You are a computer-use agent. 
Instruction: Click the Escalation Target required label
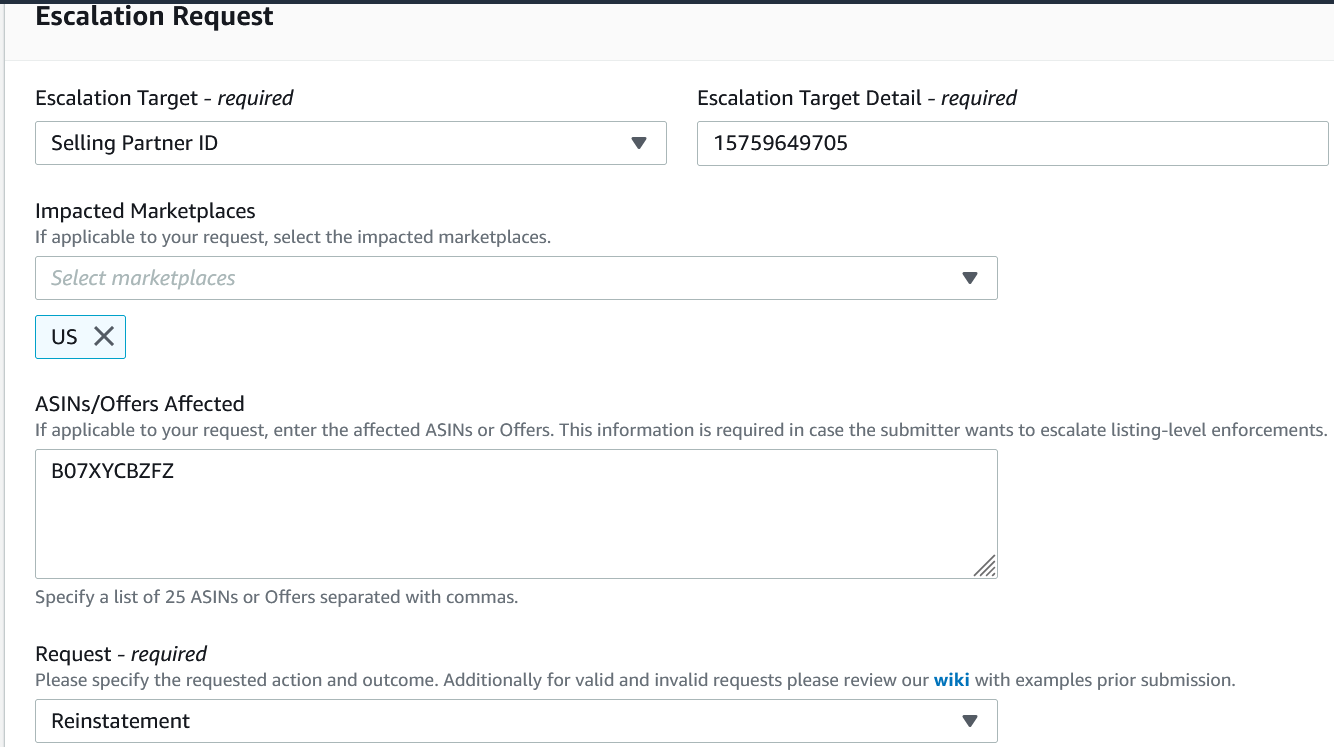(165, 98)
